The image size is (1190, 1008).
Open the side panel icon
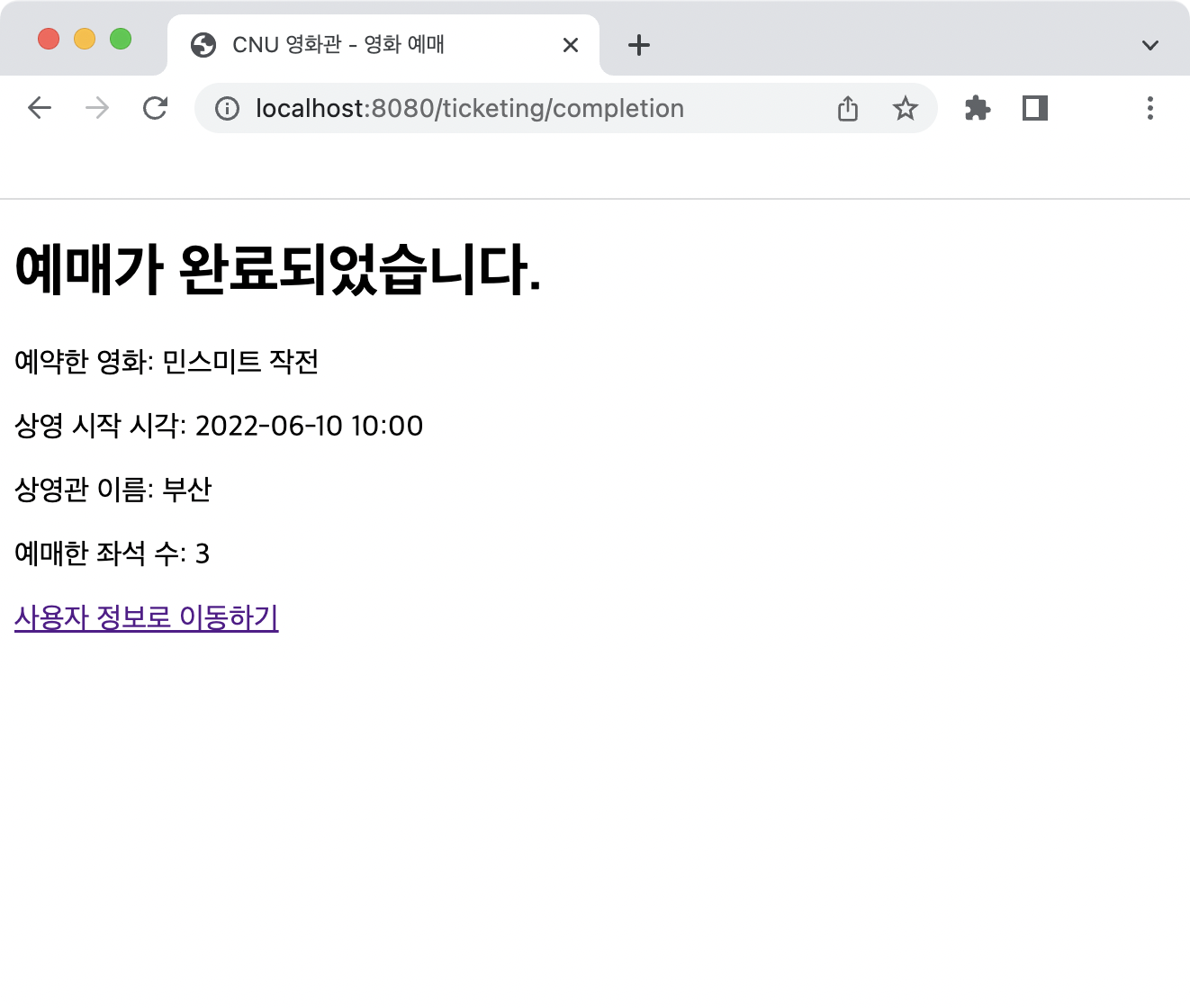tap(1033, 108)
